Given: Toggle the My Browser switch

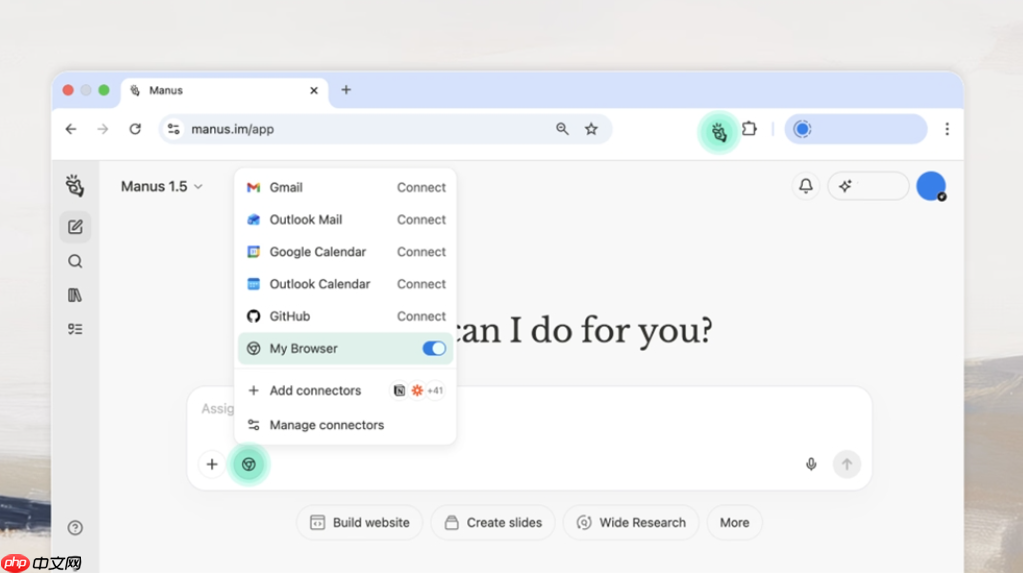Looking at the screenshot, I should click(x=434, y=348).
